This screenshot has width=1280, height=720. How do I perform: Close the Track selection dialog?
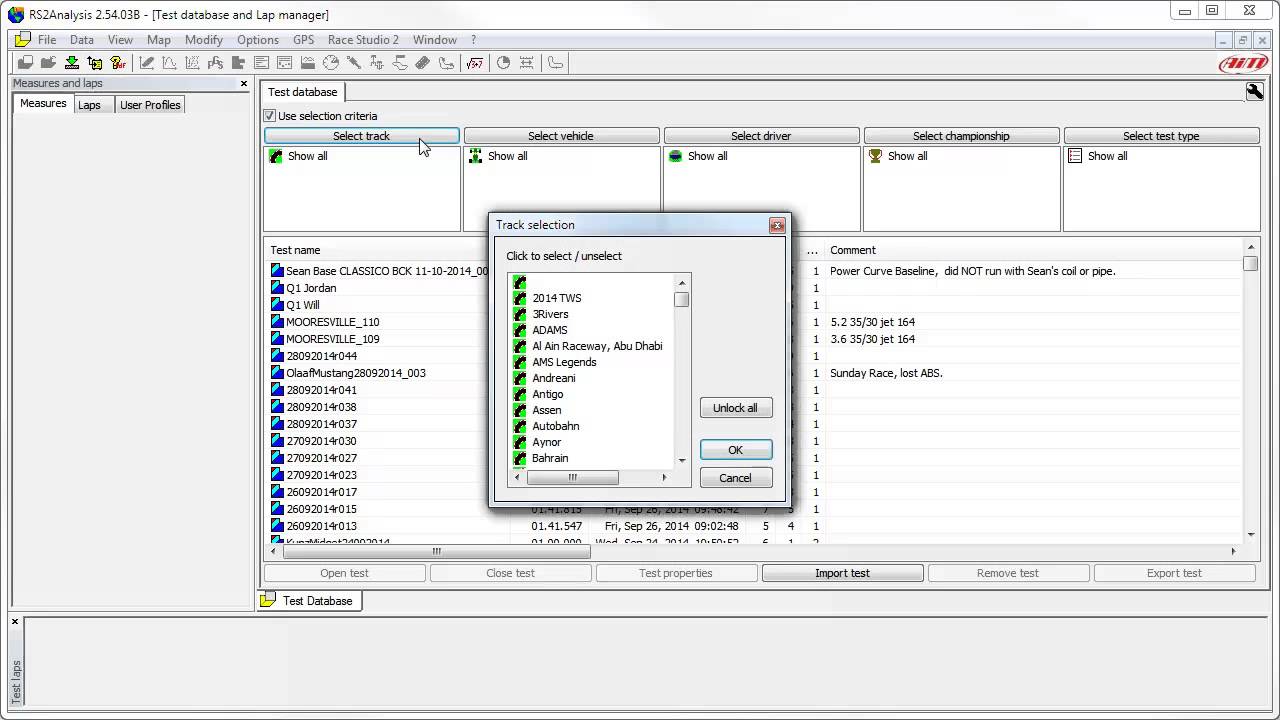coord(777,225)
